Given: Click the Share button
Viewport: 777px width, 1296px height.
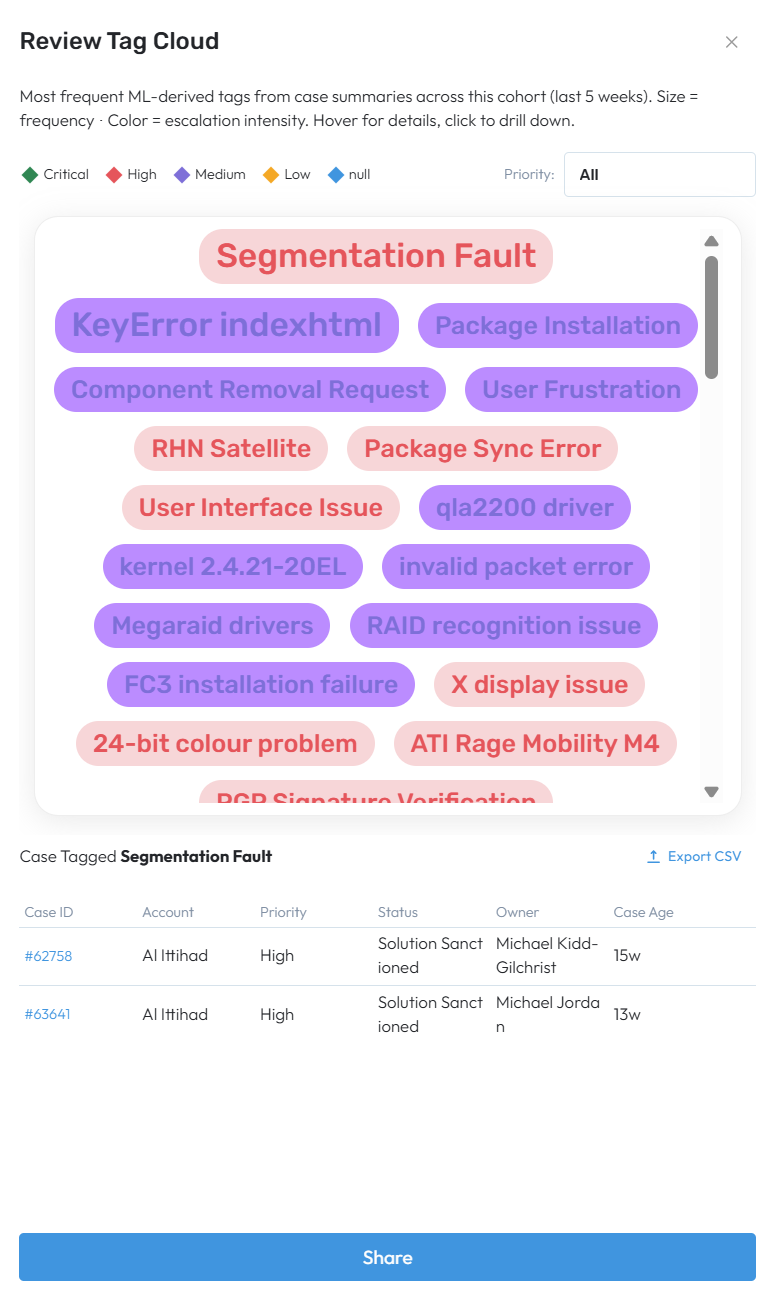Looking at the screenshot, I should tap(388, 1257).
